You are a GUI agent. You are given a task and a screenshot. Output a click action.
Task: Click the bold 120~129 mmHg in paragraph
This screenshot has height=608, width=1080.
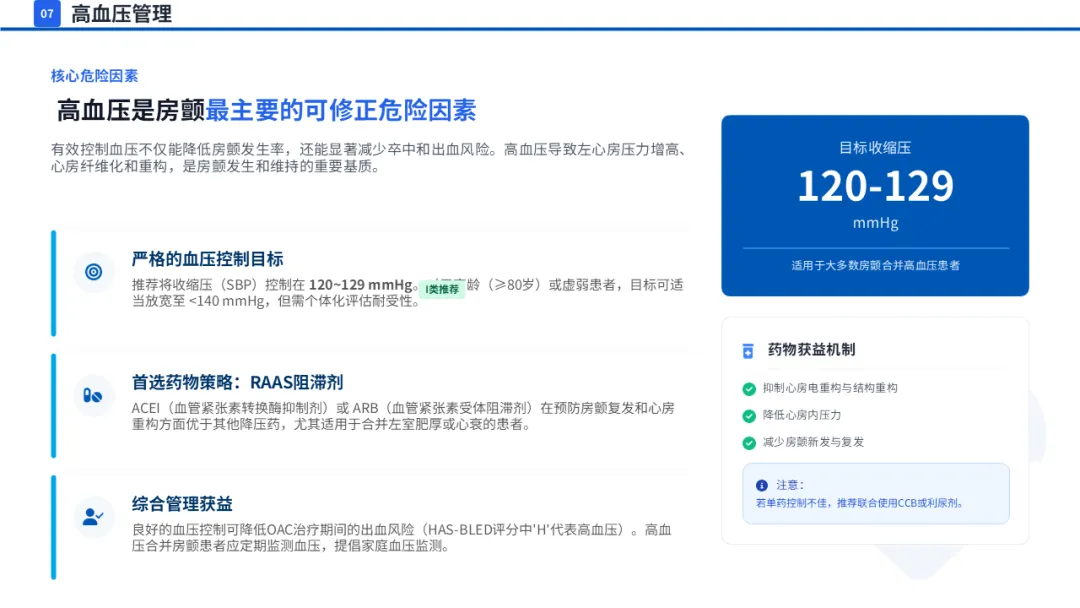(x=360, y=284)
